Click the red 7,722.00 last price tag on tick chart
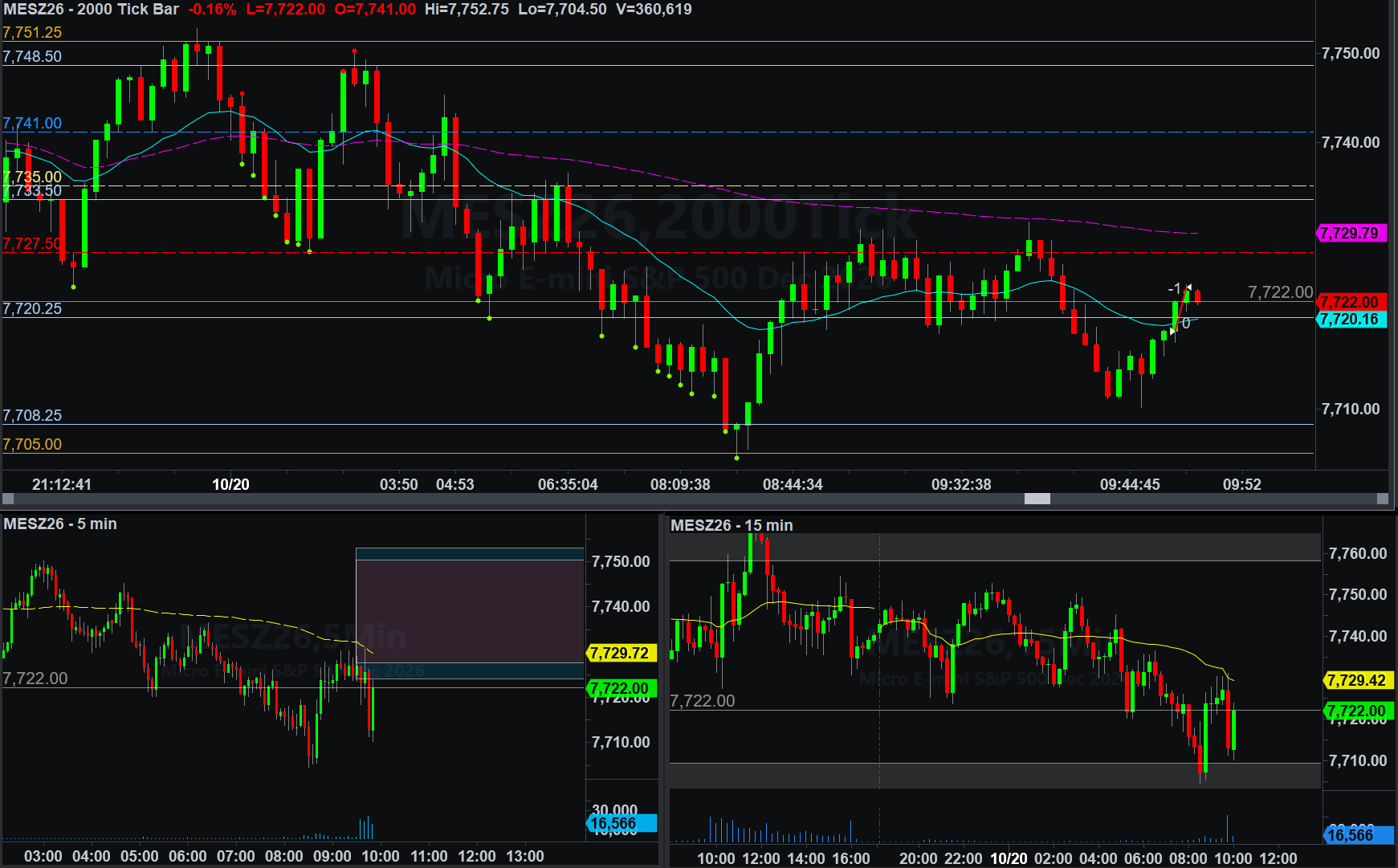The image size is (1398, 868). pos(1351,303)
